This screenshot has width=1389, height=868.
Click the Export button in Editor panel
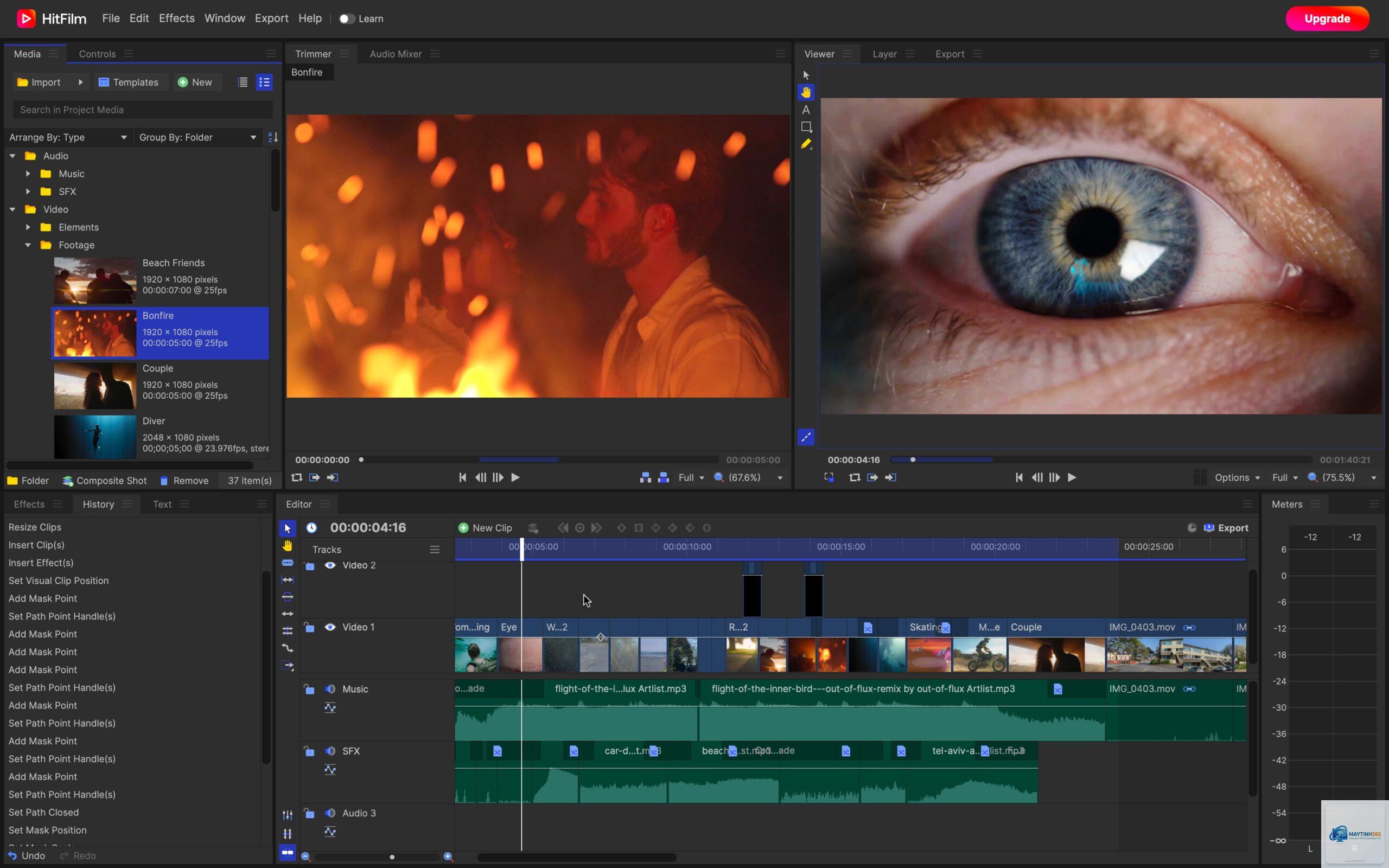[1227, 527]
